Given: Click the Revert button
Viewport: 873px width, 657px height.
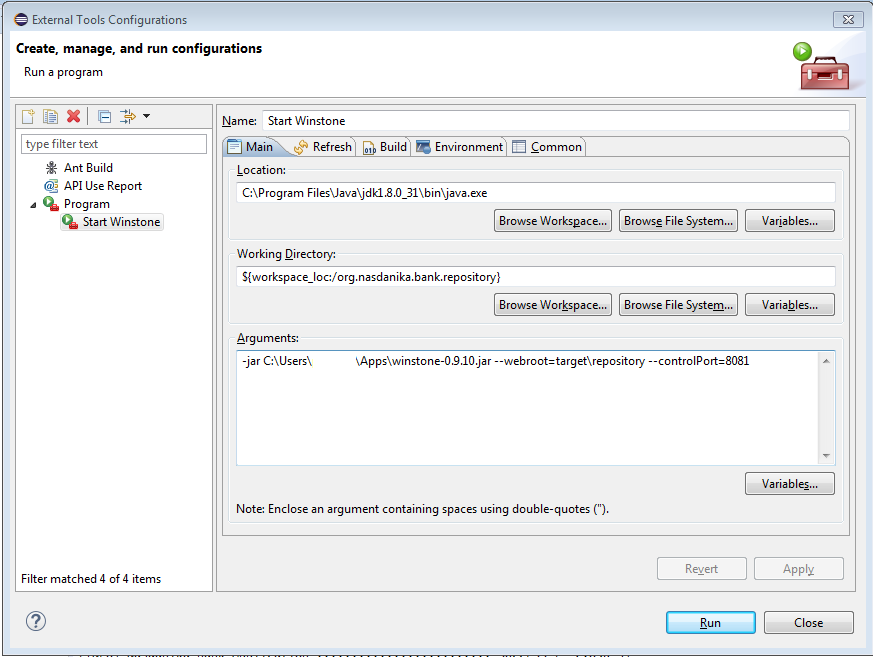Looking at the screenshot, I should [x=702, y=568].
